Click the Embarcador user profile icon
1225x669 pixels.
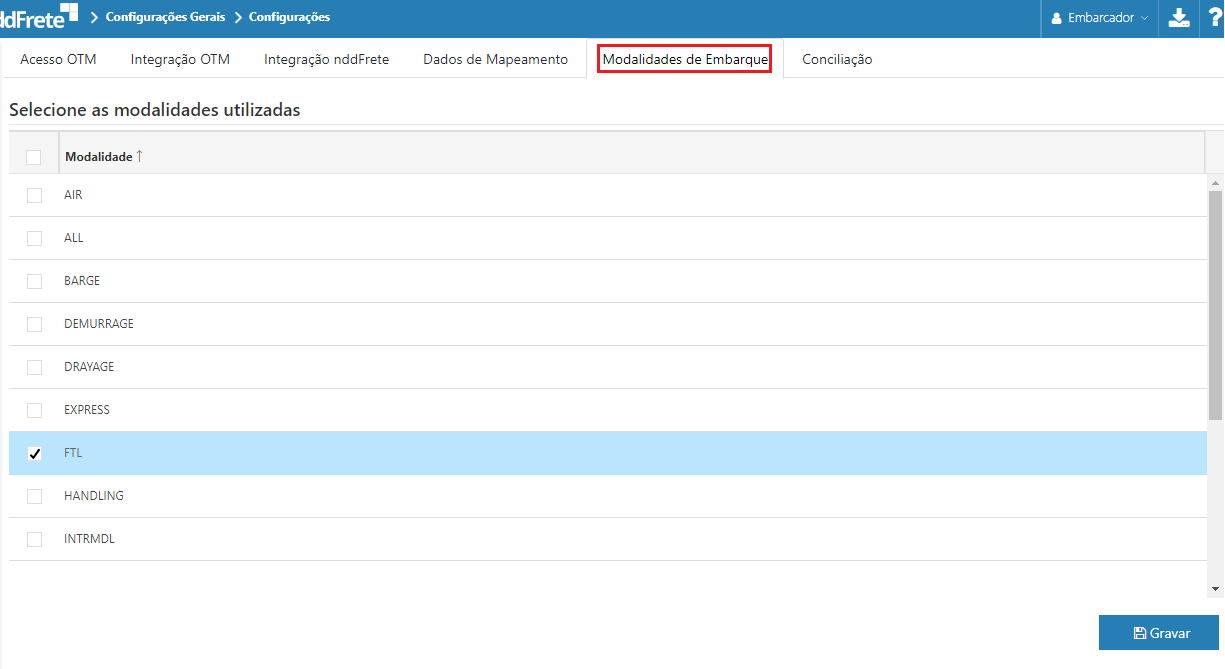coord(1056,18)
